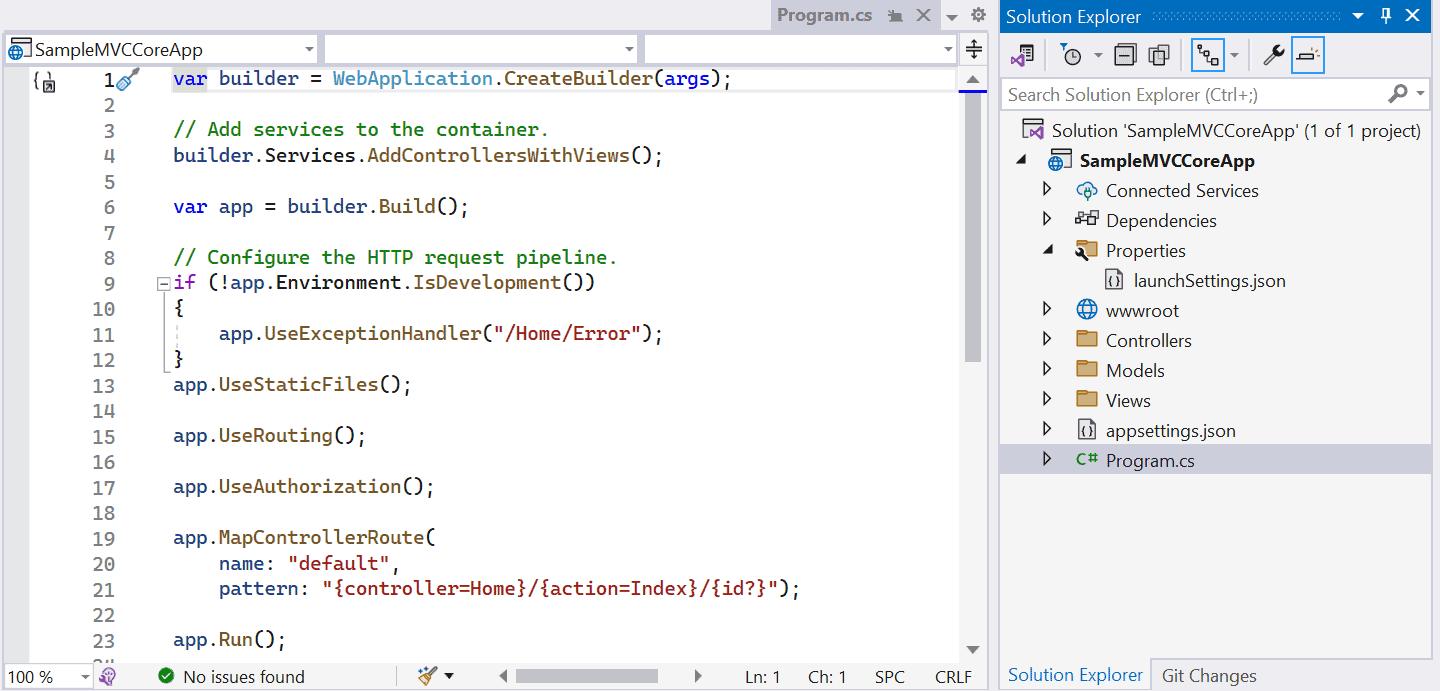Expand the wwwroot node

coord(1048,310)
